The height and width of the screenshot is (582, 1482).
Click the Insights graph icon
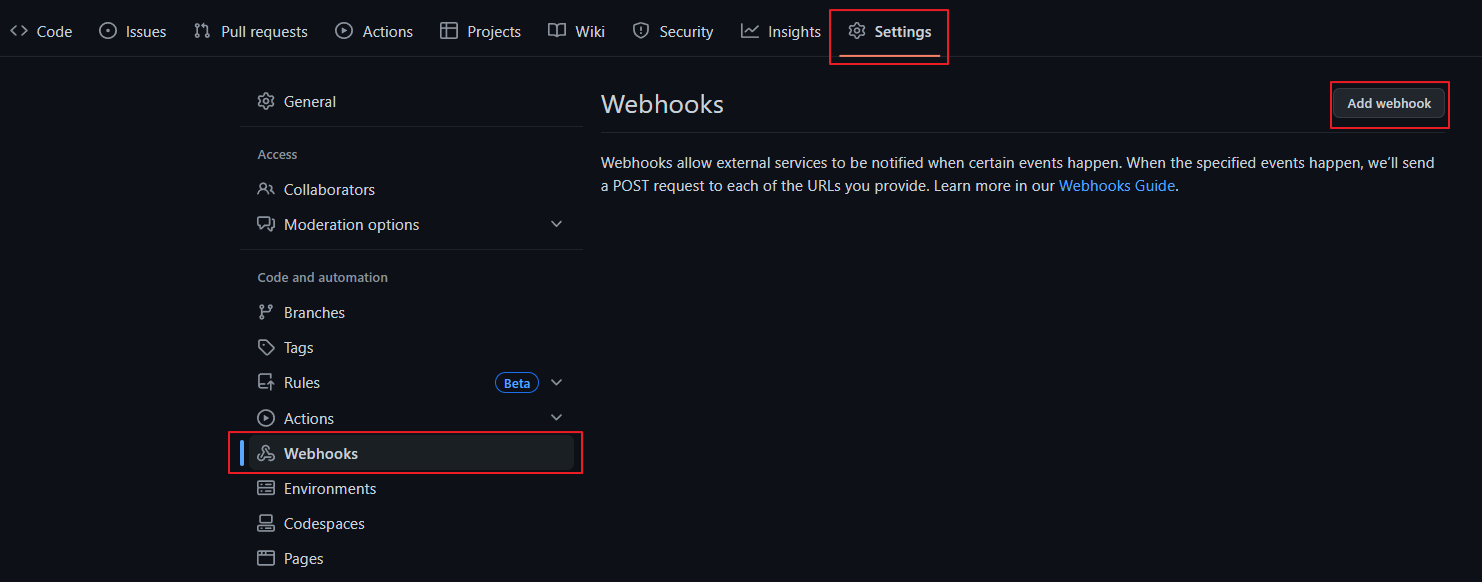(750, 31)
